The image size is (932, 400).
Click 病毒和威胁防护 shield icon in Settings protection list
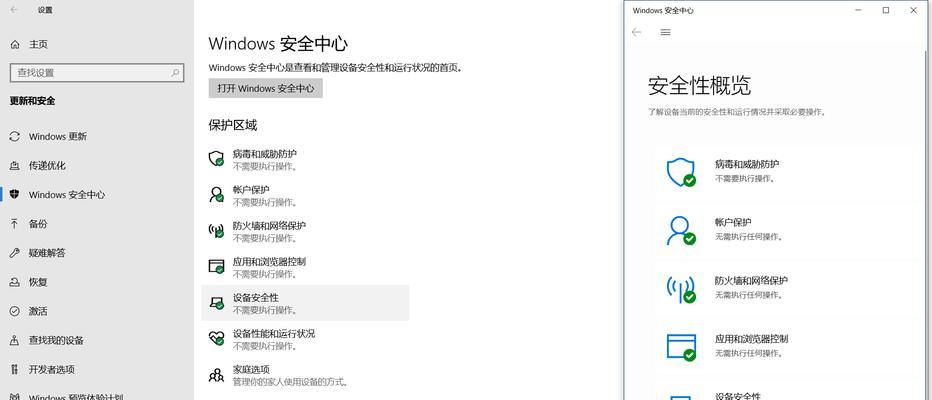tap(216, 159)
